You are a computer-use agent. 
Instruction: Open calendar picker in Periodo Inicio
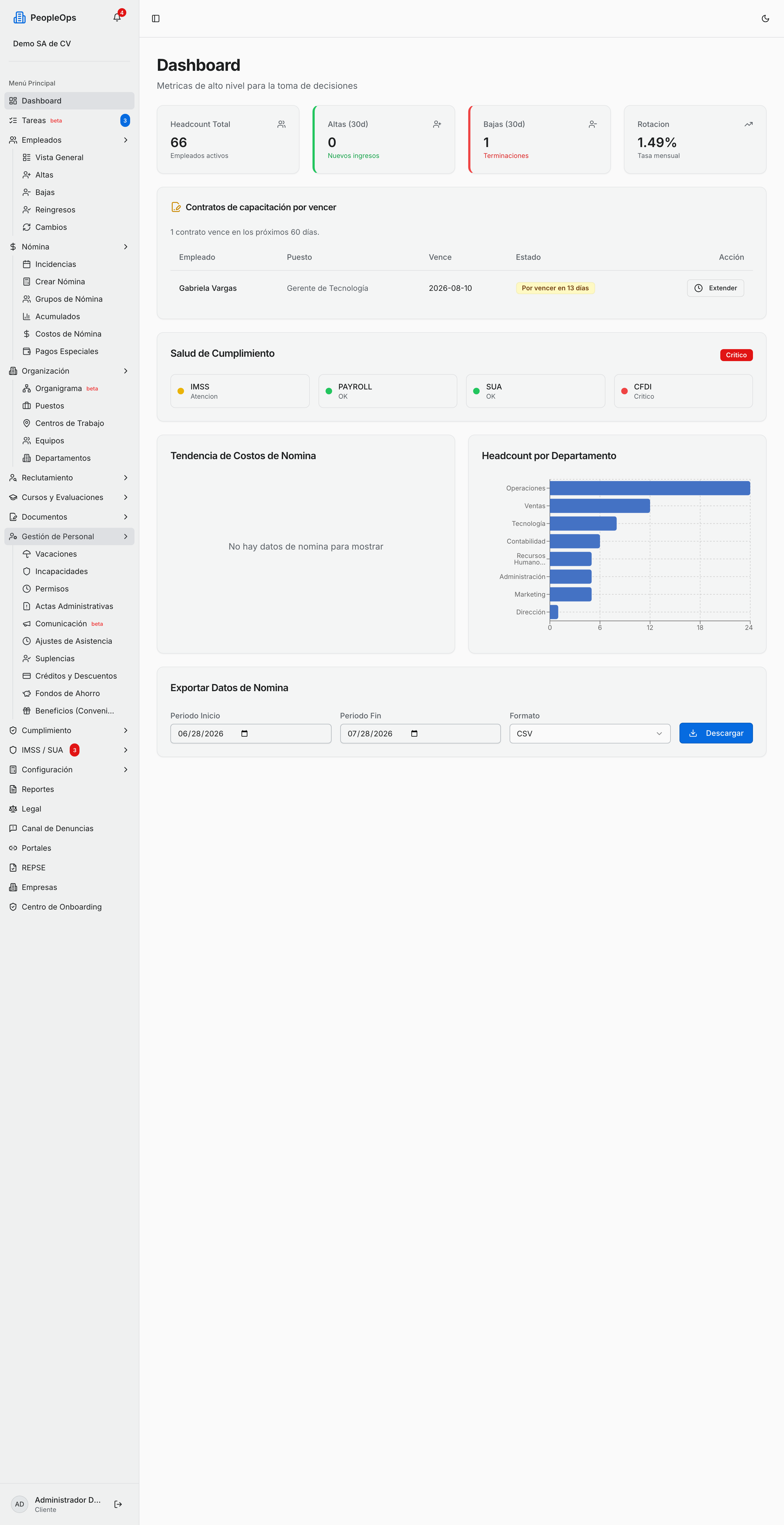pyautogui.click(x=244, y=733)
